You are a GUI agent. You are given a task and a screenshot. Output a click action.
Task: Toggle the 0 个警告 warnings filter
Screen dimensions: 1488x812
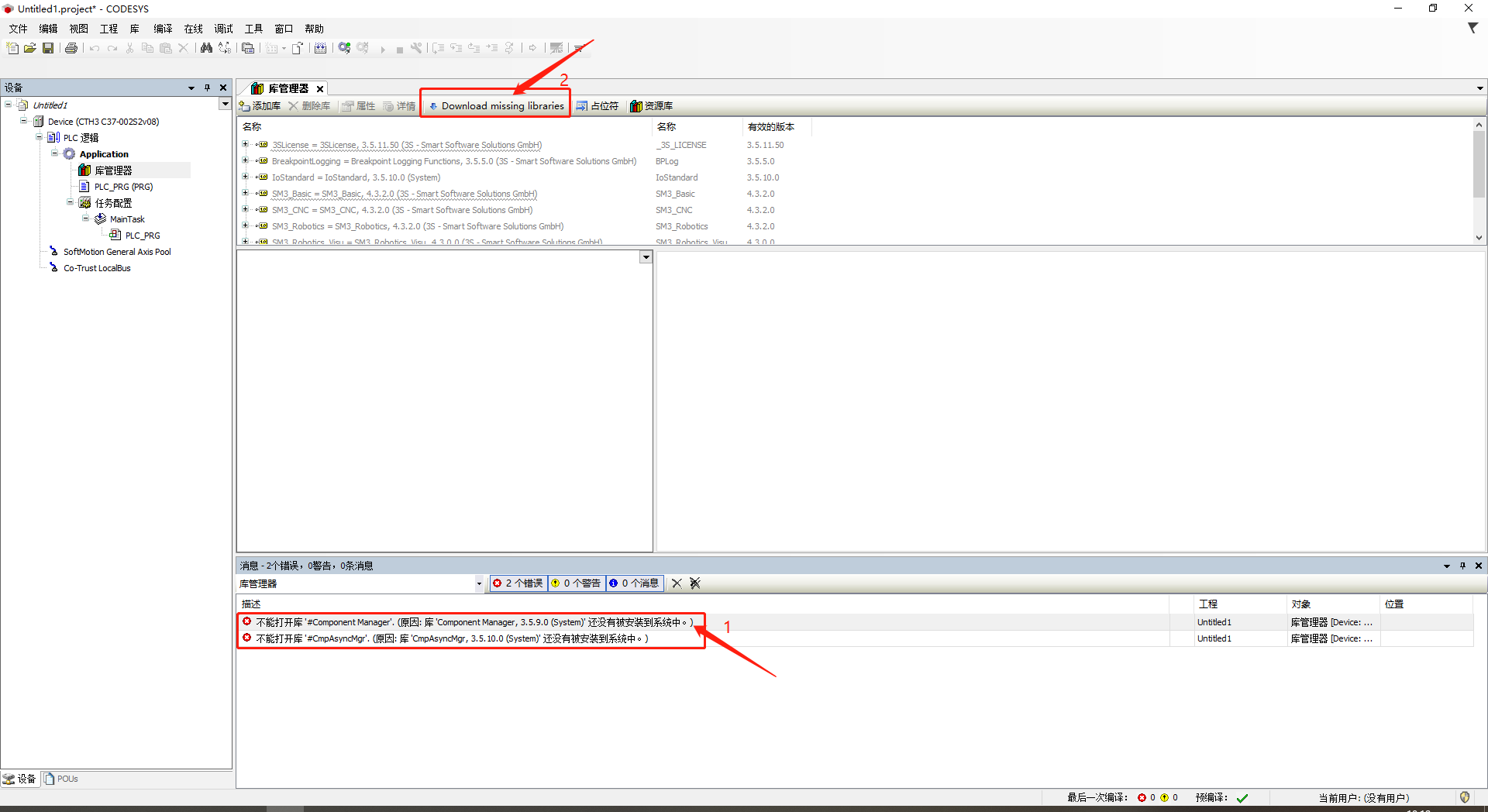tap(577, 583)
